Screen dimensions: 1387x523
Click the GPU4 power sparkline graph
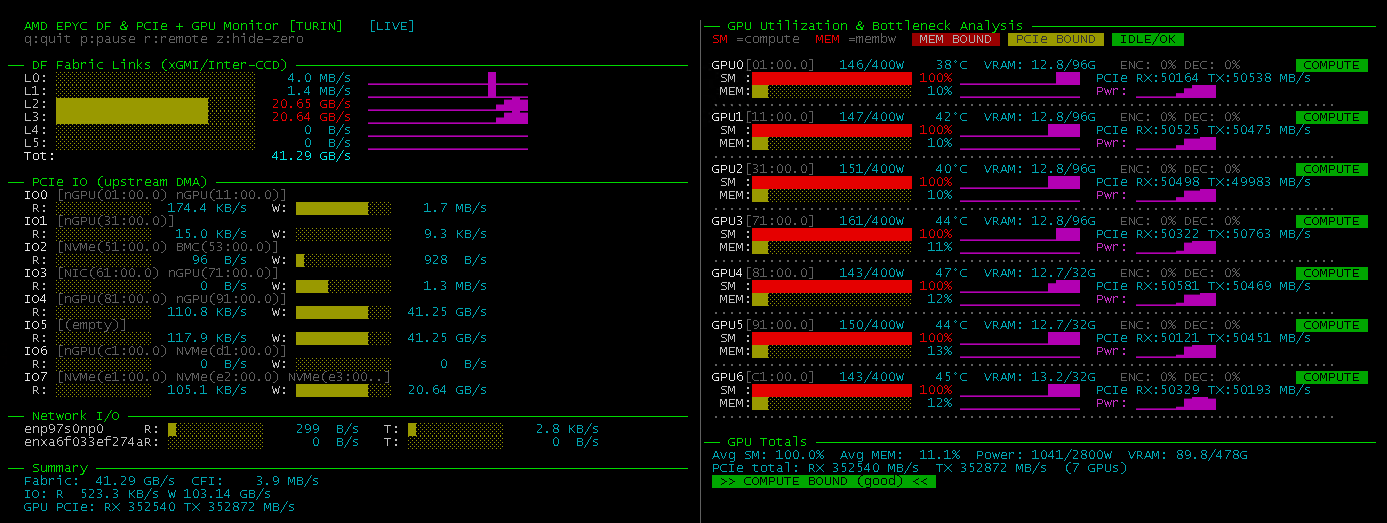click(x=1175, y=299)
